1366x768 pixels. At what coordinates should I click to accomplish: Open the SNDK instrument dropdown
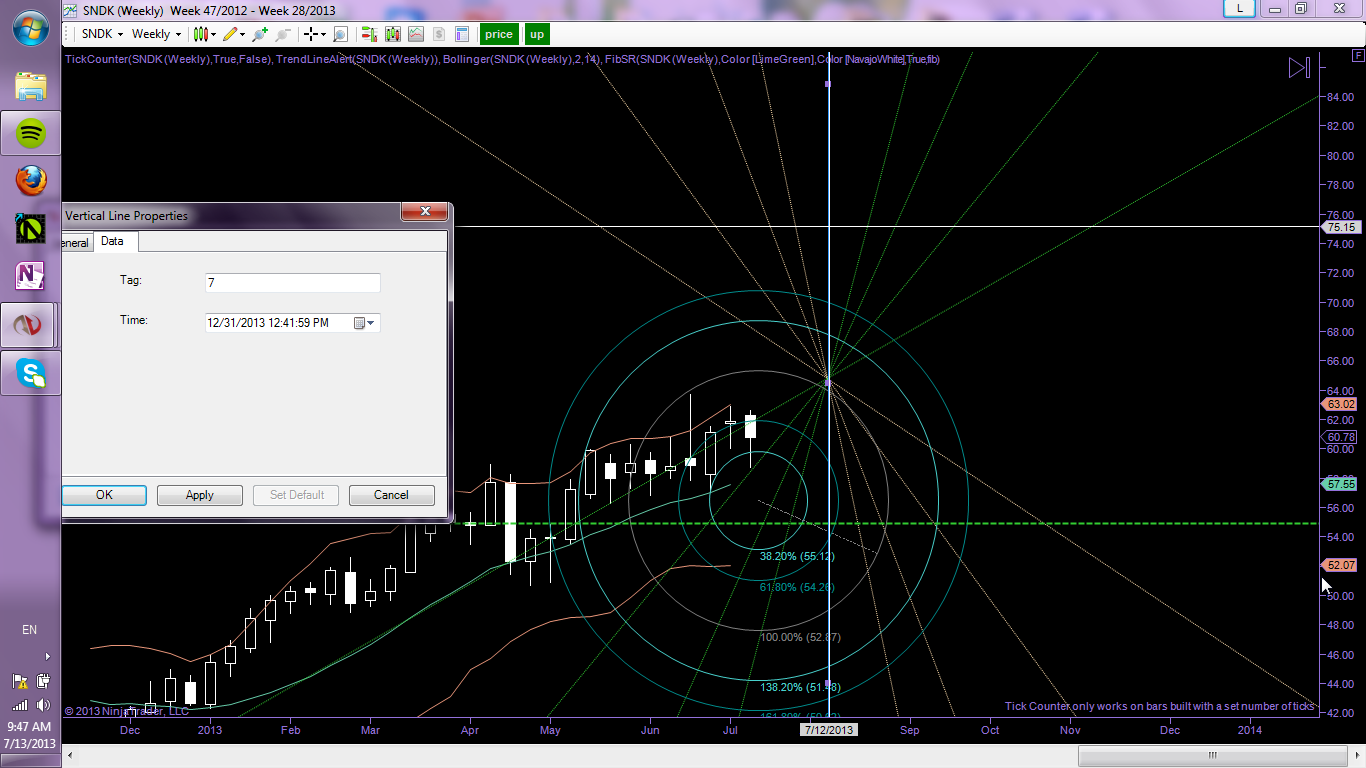point(102,34)
